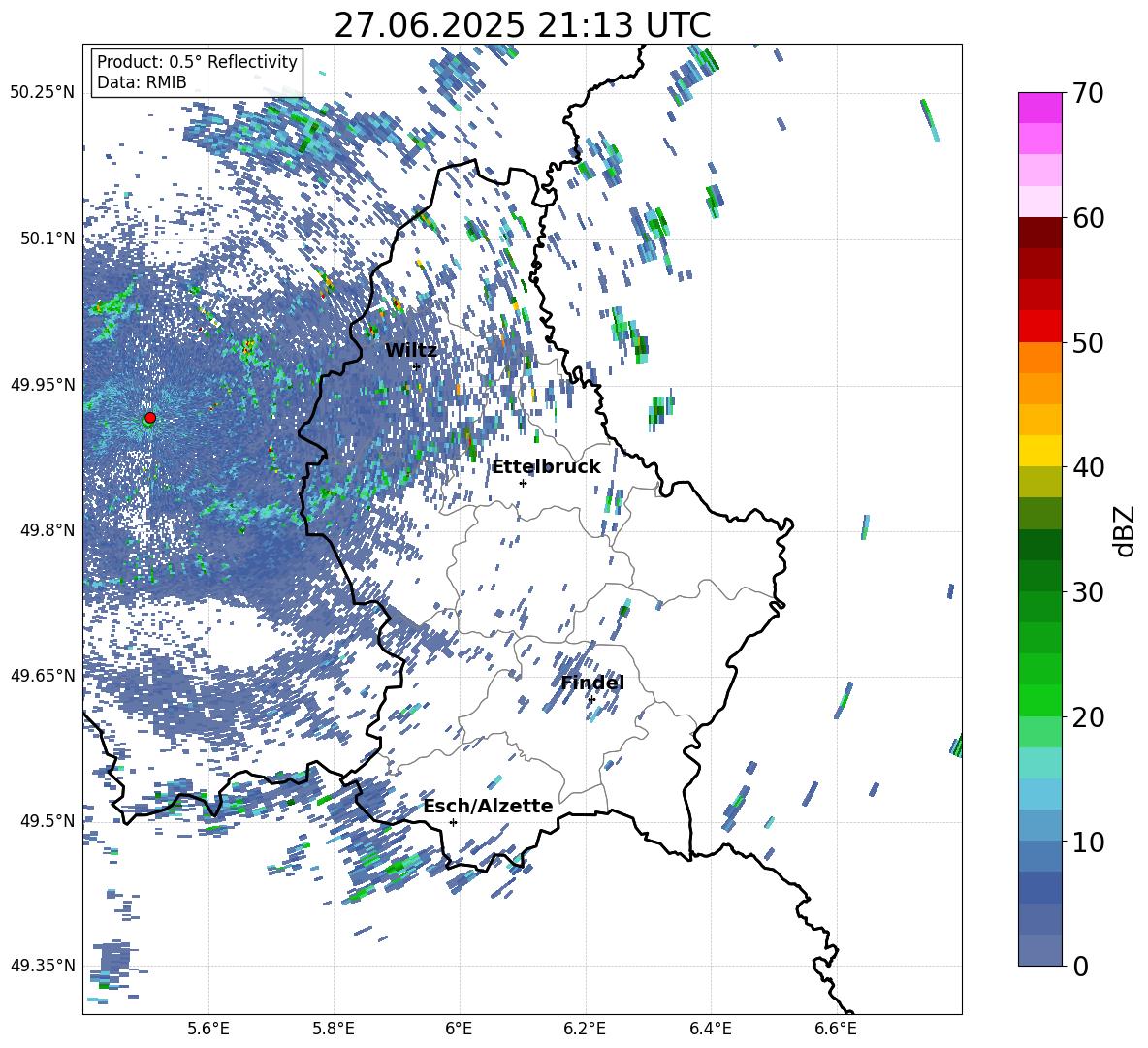Click the Wiltz station cross marker
The image size is (1148, 1048).
tap(417, 366)
